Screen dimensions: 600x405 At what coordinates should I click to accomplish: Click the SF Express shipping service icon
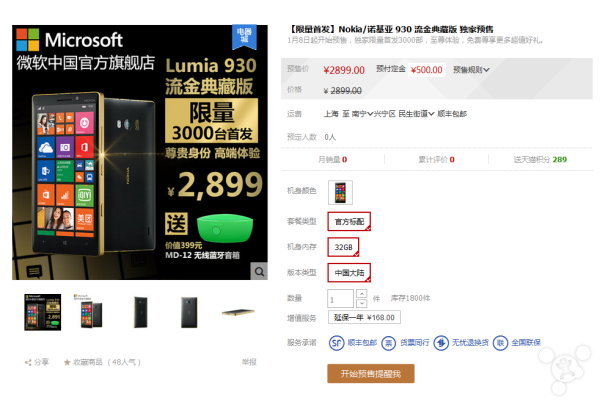tap(336, 343)
